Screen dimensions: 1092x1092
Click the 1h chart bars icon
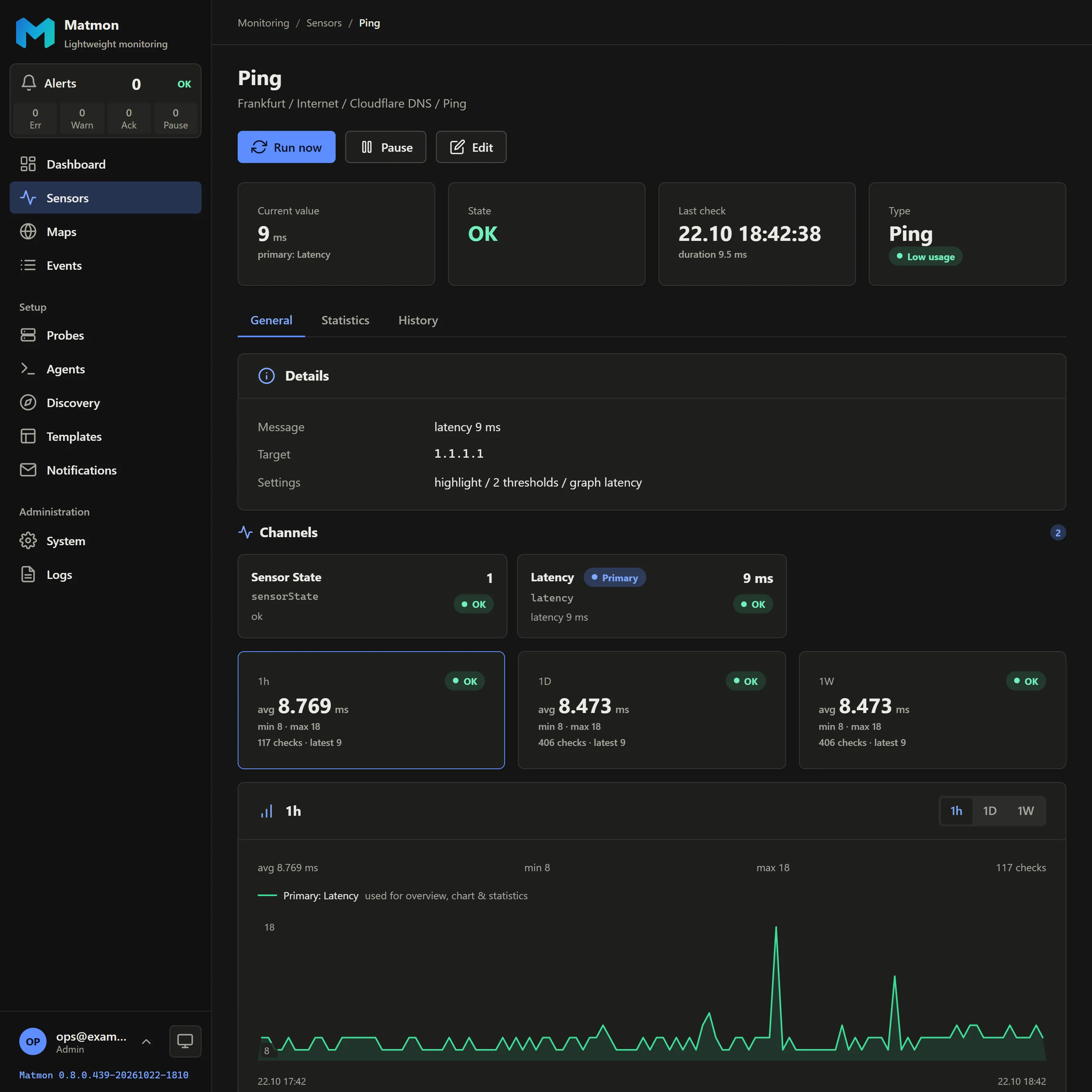tap(266, 811)
